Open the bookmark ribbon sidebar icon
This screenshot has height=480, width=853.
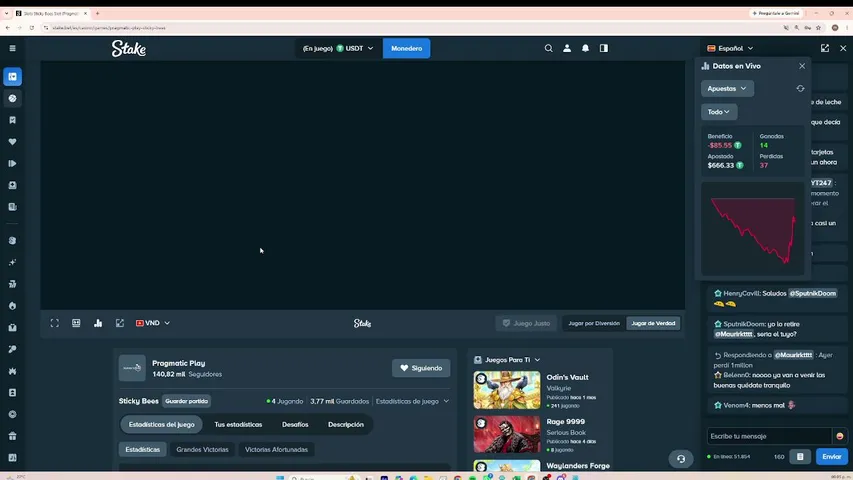[x=13, y=120]
